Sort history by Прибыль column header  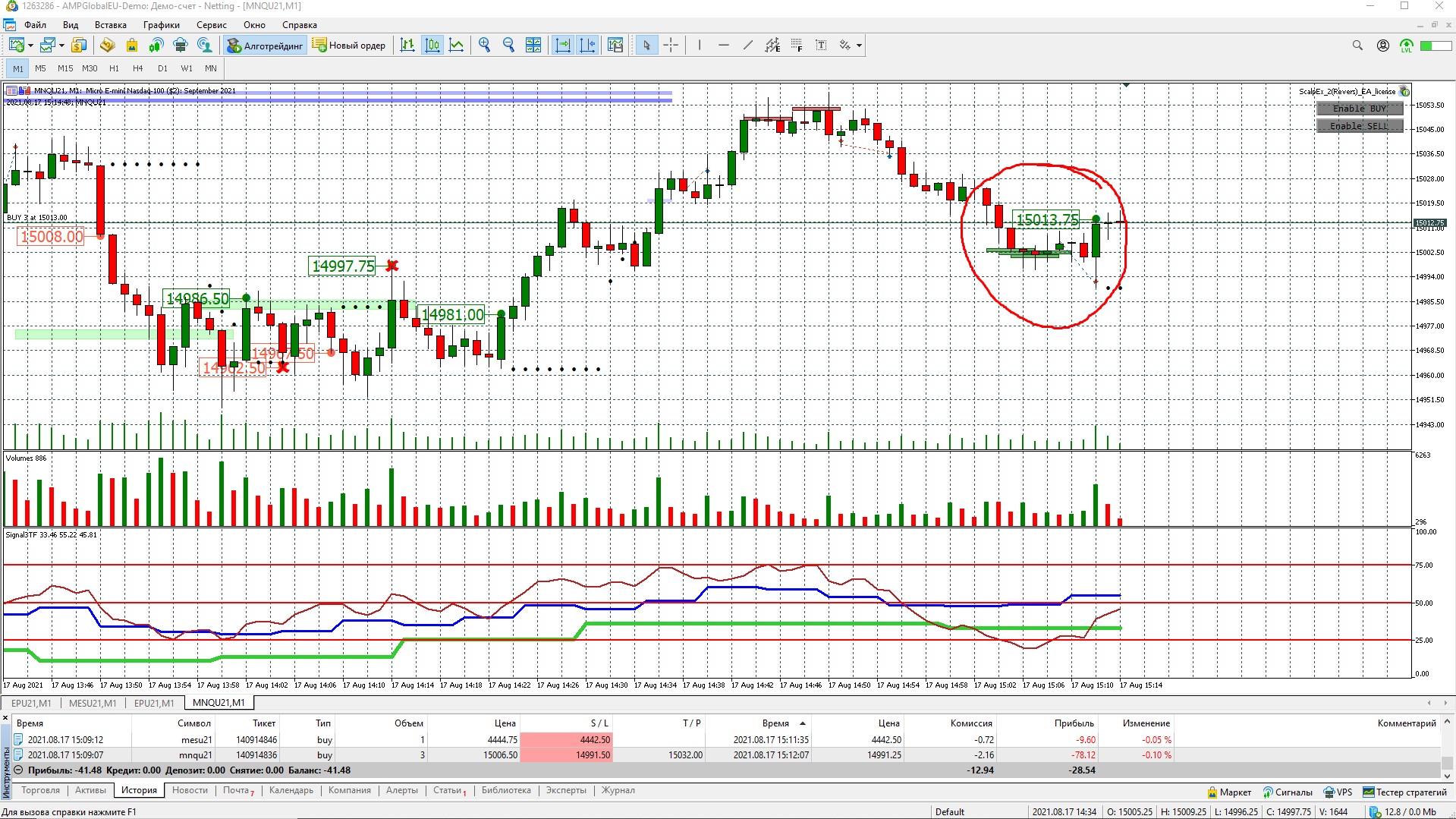pos(1074,723)
